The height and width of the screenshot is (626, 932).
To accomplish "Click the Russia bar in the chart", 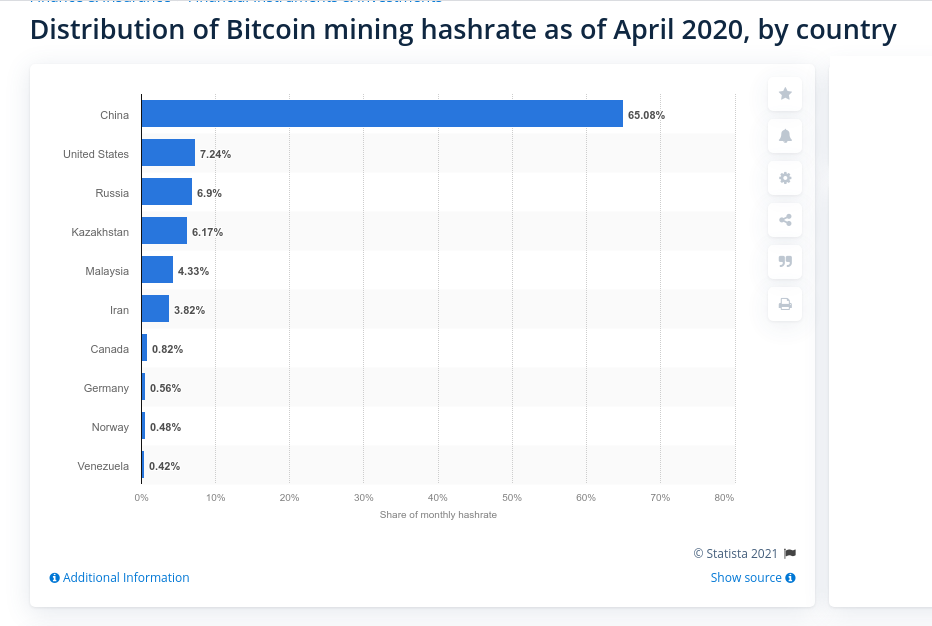I will 166,193.
